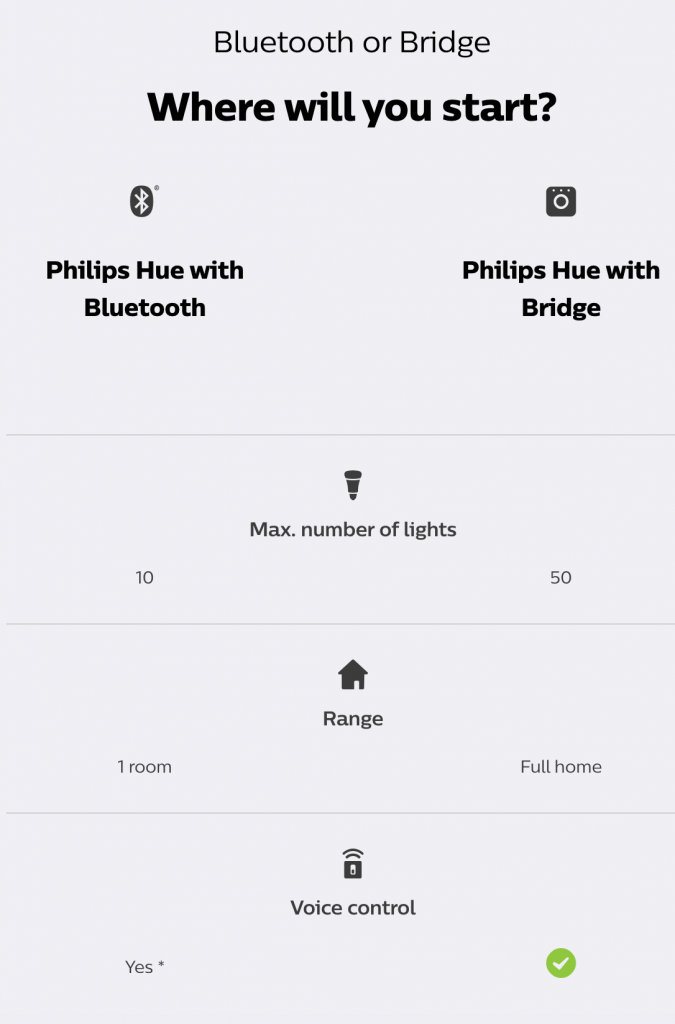The height and width of the screenshot is (1024, 675).
Task: Click the 'Where will you start?' headline
Action: point(352,107)
